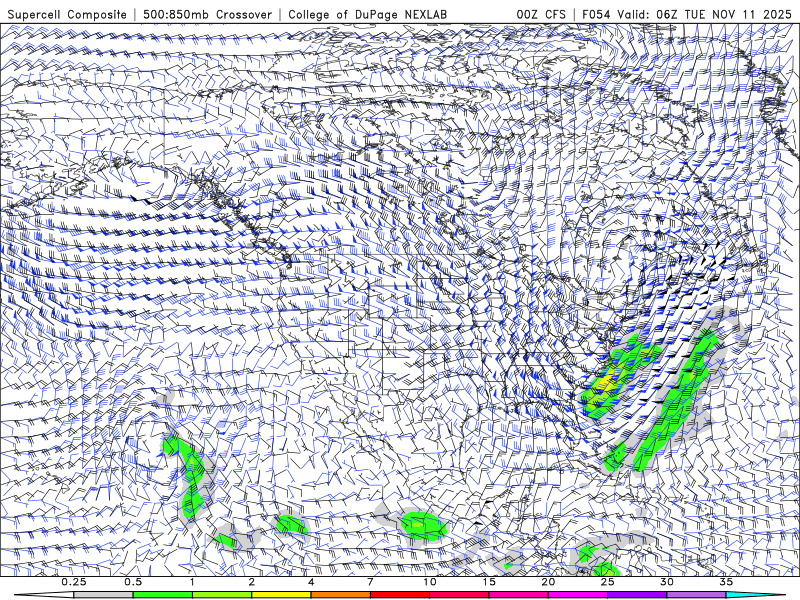The height and width of the screenshot is (600, 800).
Task: Click the "College of DuPage NEXLAB" text
Action: tap(367, 14)
